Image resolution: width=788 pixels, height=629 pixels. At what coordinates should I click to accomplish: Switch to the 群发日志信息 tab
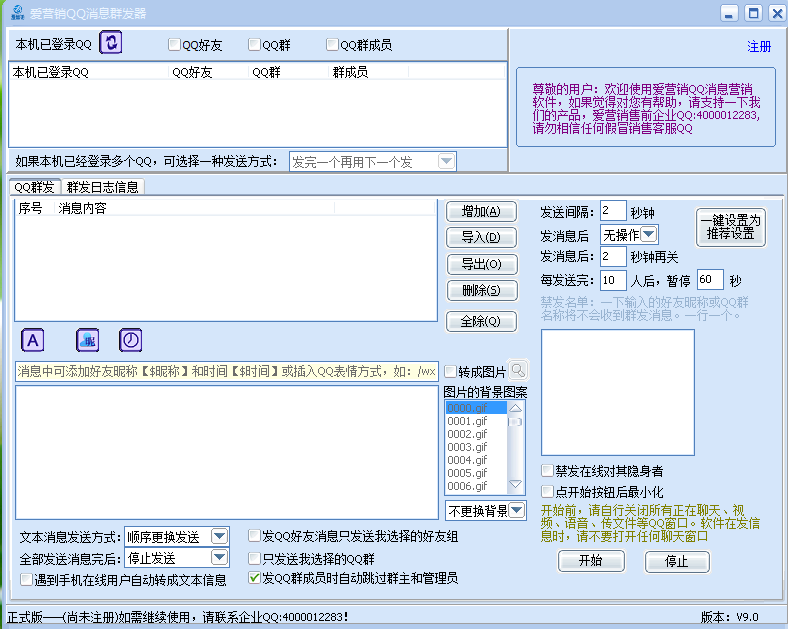[x=103, y=187]
